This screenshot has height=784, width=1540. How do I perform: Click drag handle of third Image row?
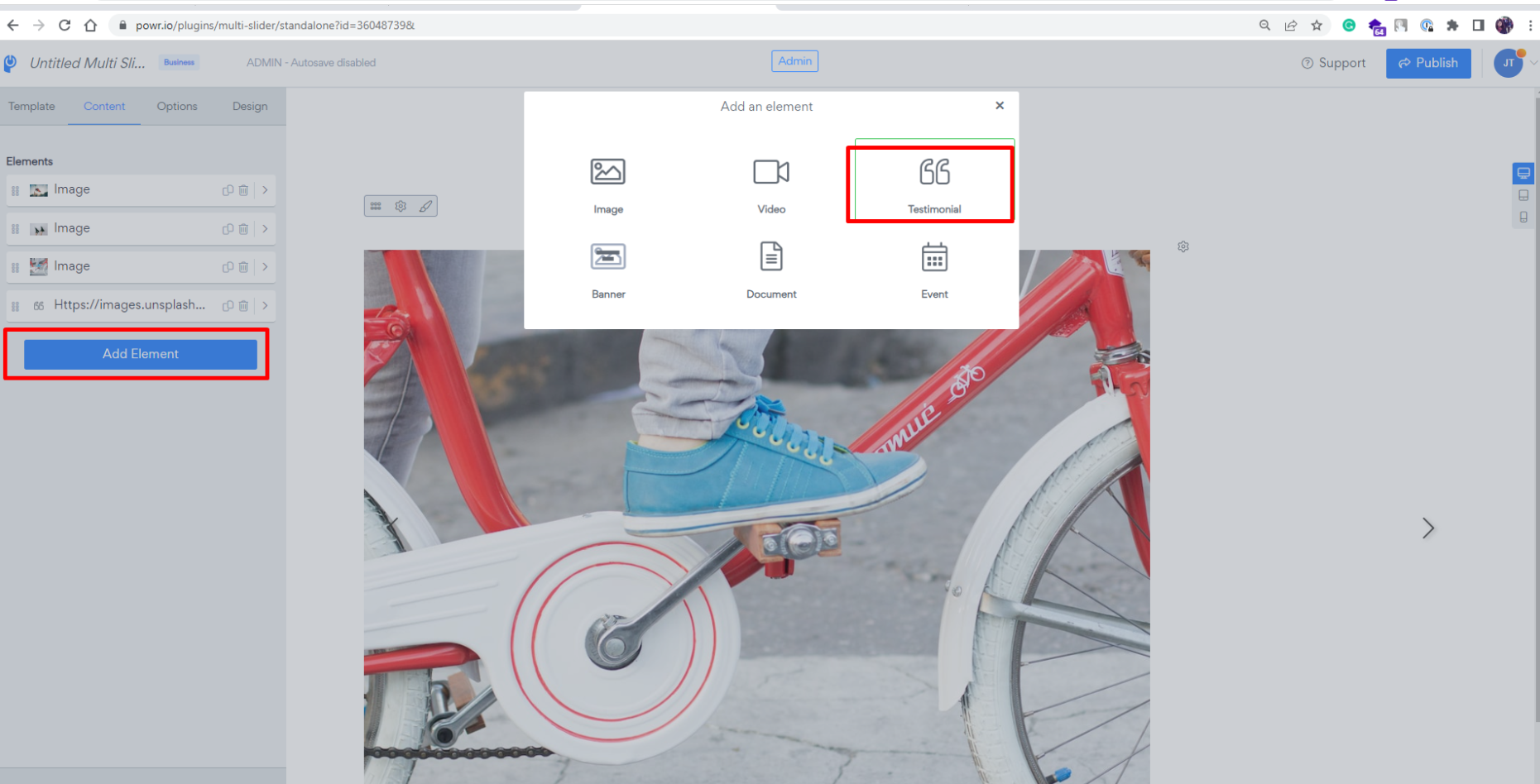15,268
